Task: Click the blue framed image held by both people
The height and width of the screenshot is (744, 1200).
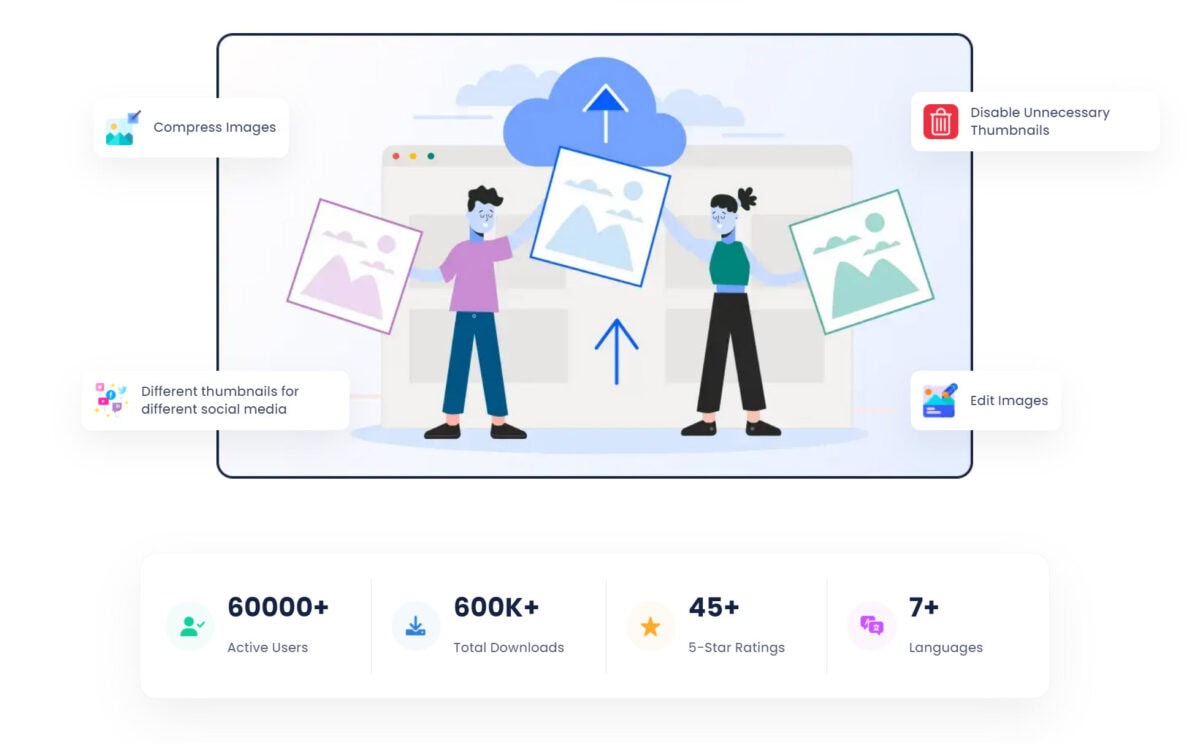Action: point(600,218)
